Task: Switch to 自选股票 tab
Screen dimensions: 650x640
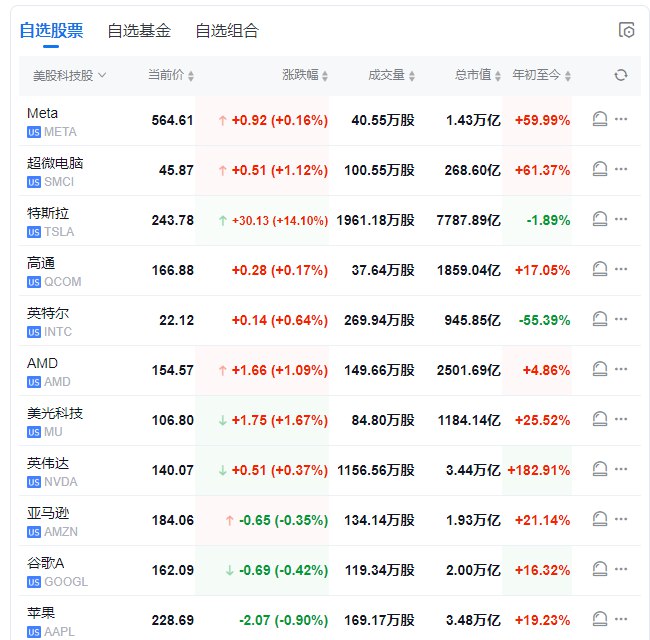Action: pyautogui.click(x=51, y=31)
